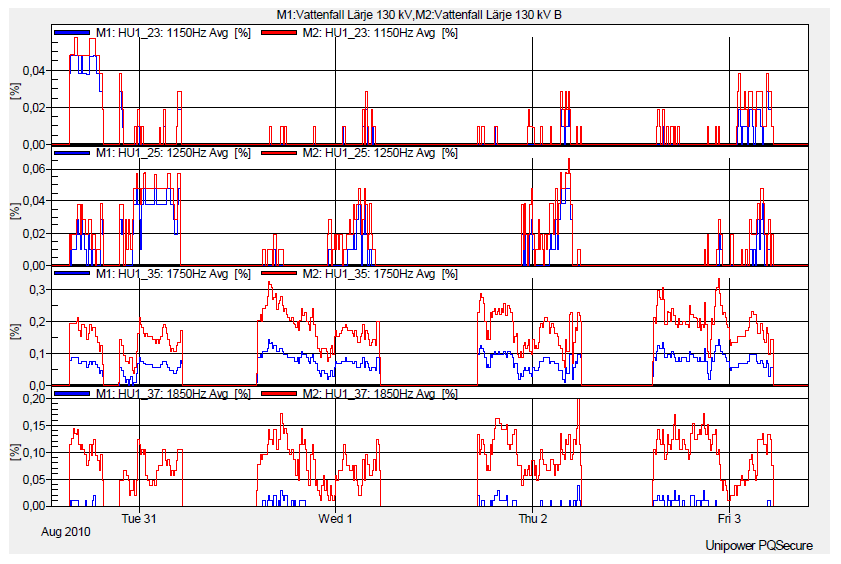Image resolution: width=841 pixels, height=564 pixels.
Task: Click the Fri 3 date label
Action: click(x=729, y=519)
